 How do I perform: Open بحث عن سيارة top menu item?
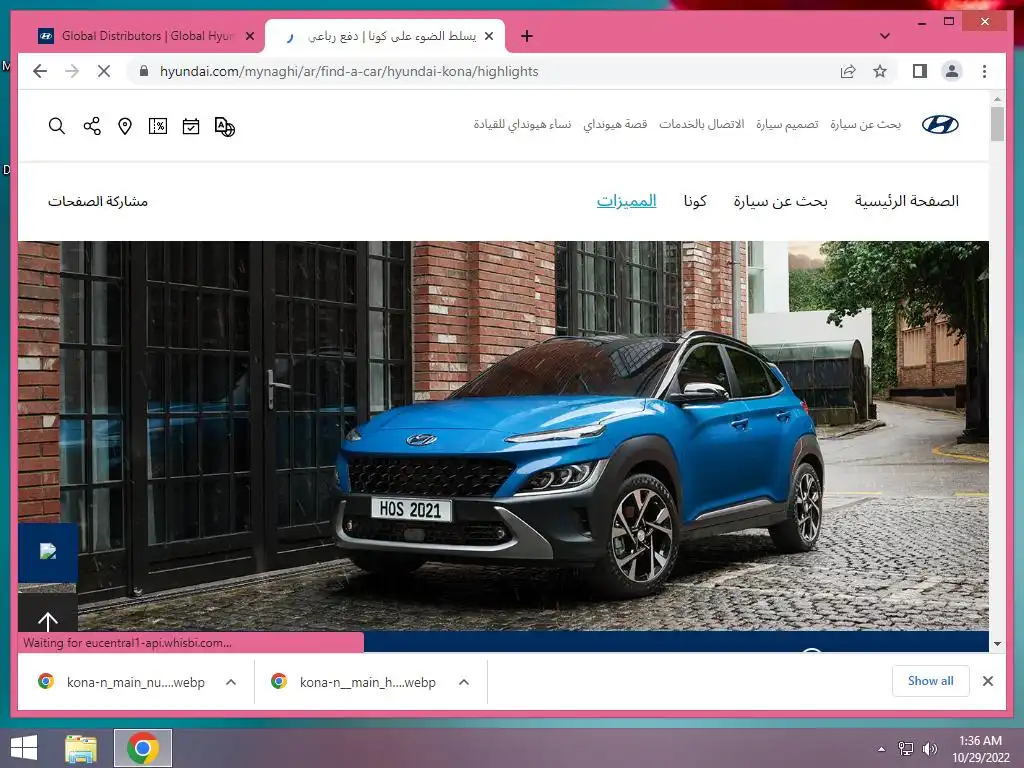pyautogui.click(x=865, y=124)
